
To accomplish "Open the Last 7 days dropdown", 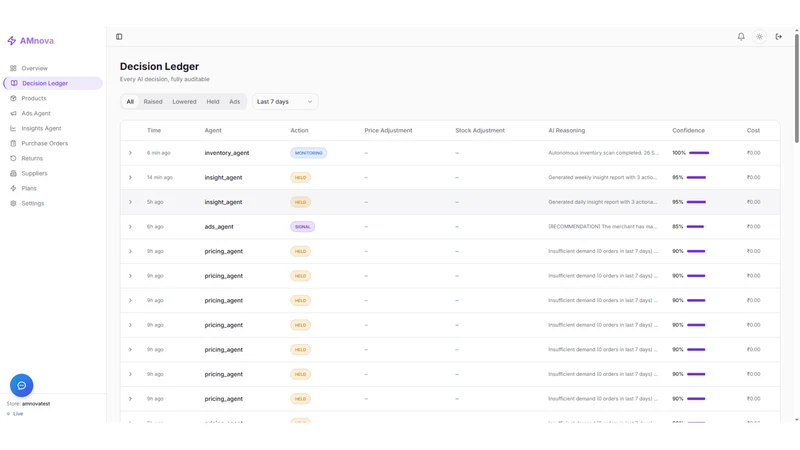I will [285, 102].
